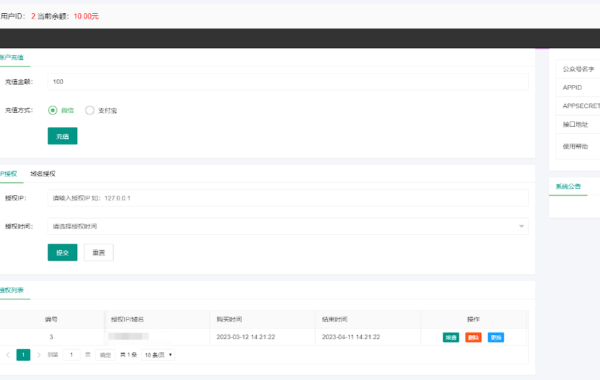Click the green action button in row 3
Screen dimensions: 600x380
(451, 337)
